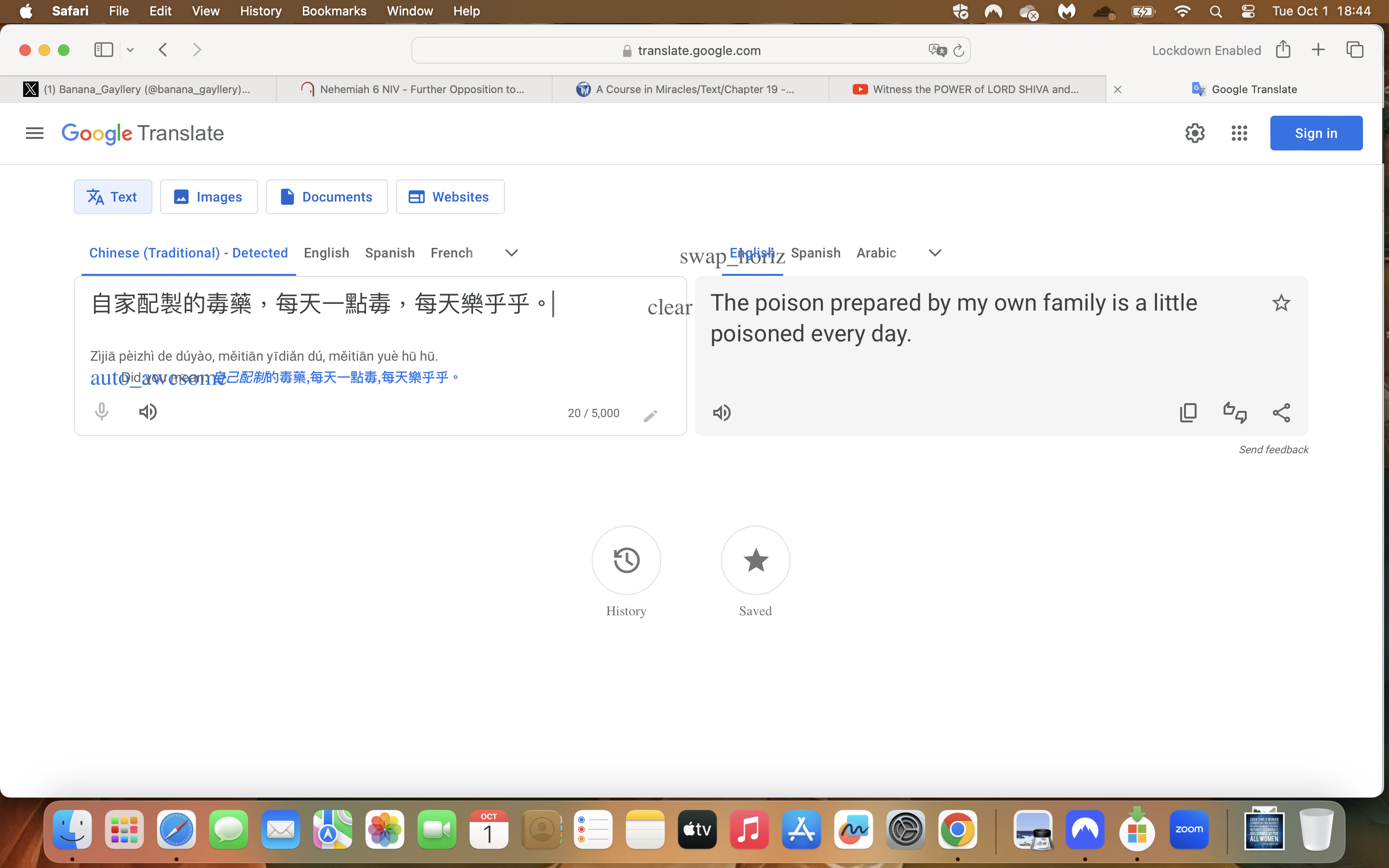Viewport: 1389px width, 868px height.
Task: Select the Text translation mode
Action: 113,197
